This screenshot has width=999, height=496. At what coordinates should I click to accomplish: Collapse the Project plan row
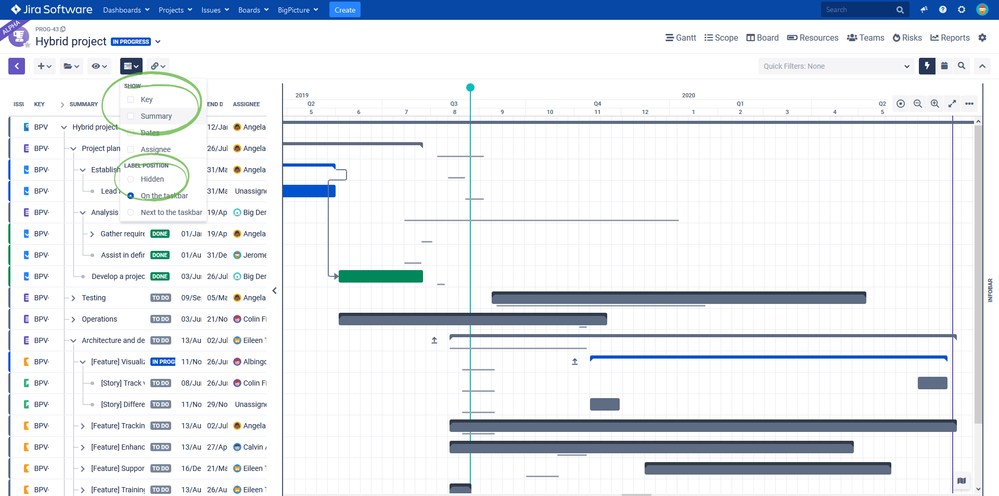pyautogui.click(x=73, y=148)
